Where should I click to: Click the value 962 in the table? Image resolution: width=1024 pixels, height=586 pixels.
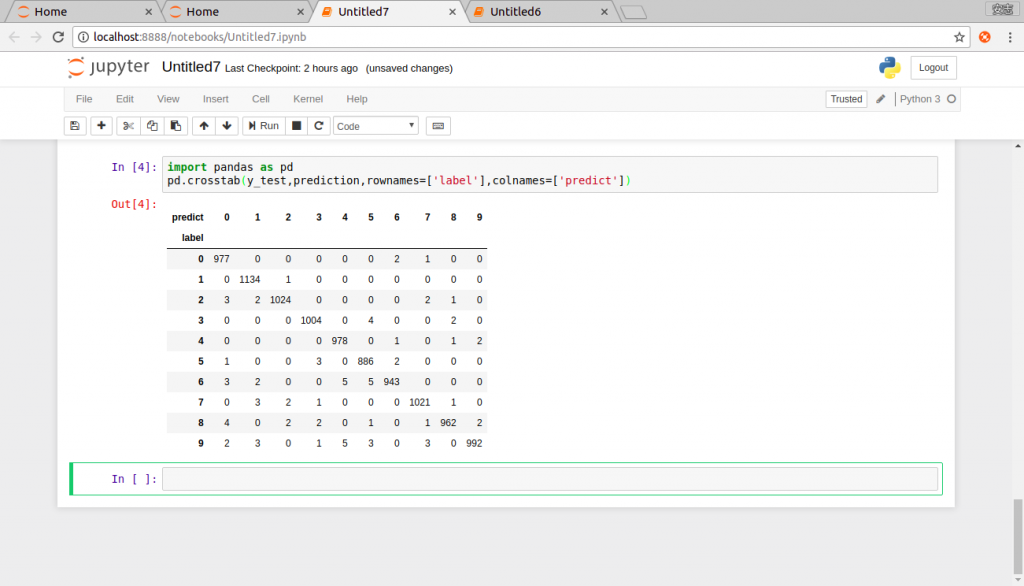tap(448, 423)
